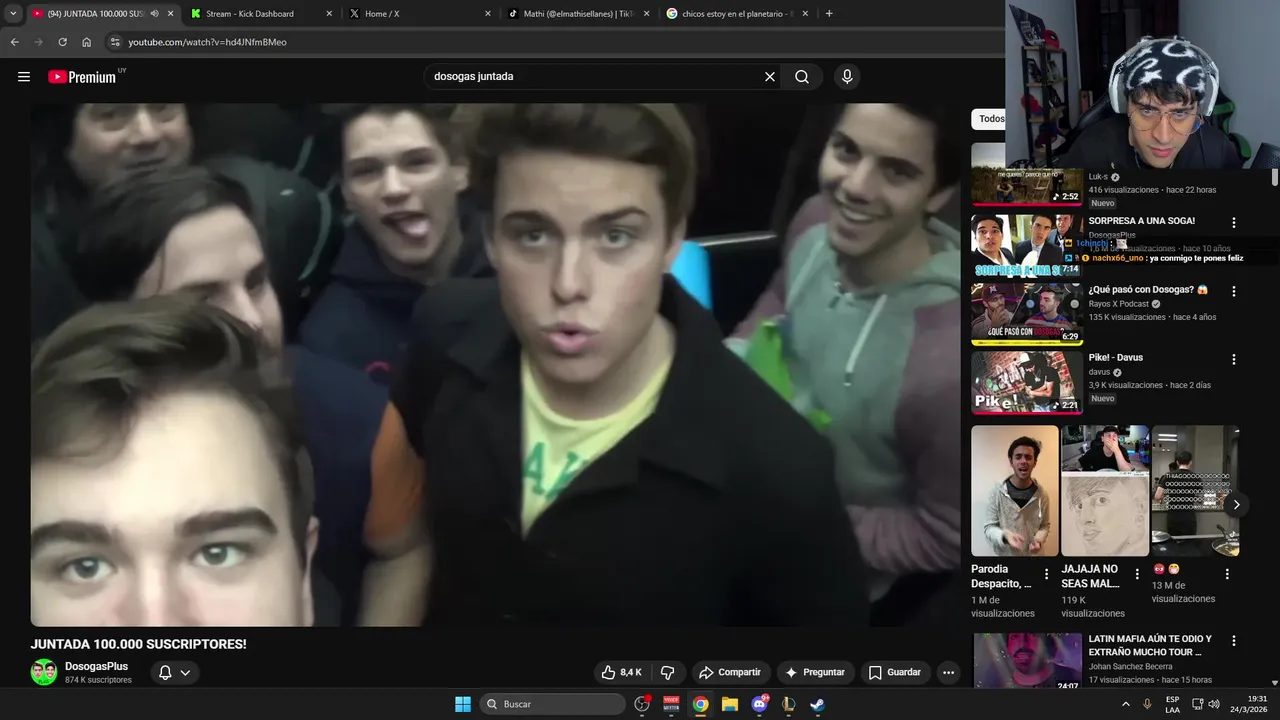Close the Kick Dashboard tab
1280x720 pixels.
329,14
